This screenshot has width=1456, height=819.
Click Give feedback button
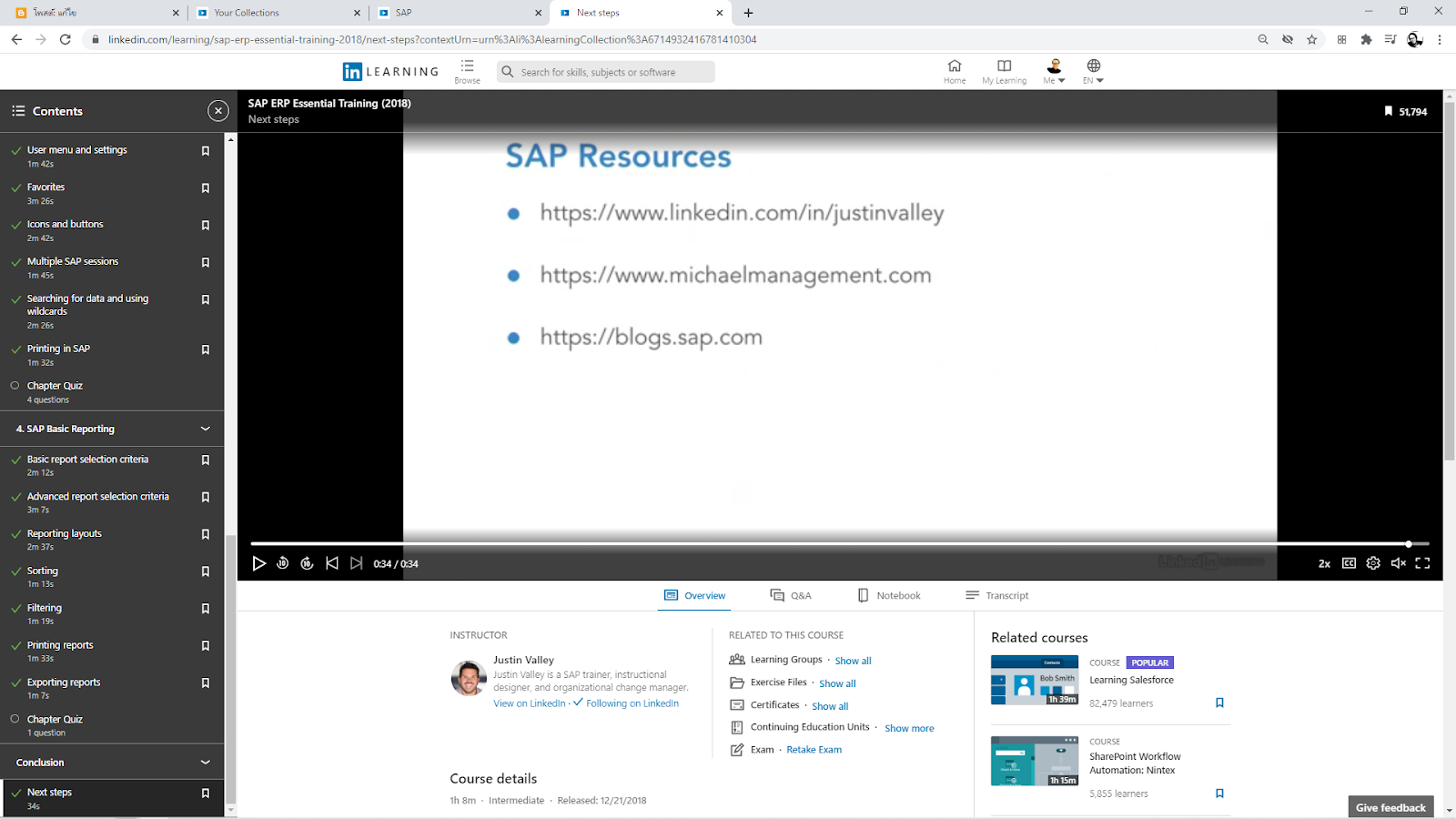pyautogui.click(x=1390, y=807)
